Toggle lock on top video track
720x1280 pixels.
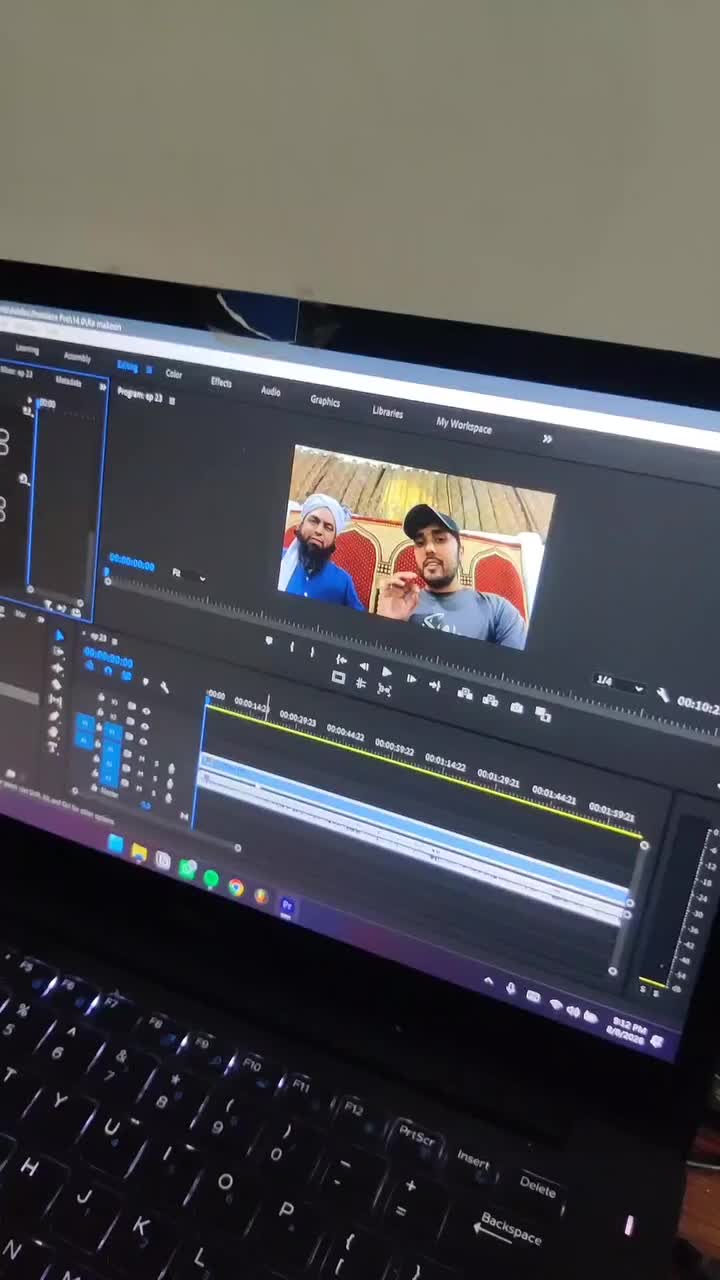101,696
